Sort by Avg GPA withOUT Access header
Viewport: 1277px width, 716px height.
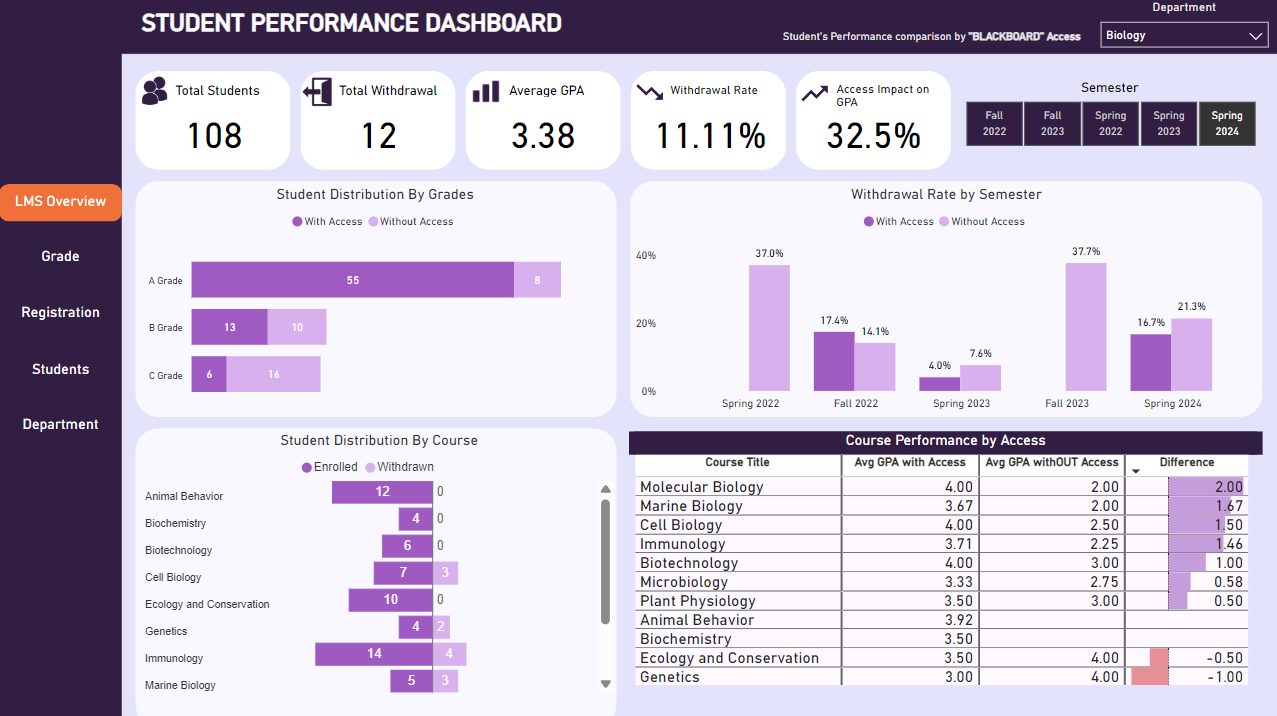coord(1052,463)
